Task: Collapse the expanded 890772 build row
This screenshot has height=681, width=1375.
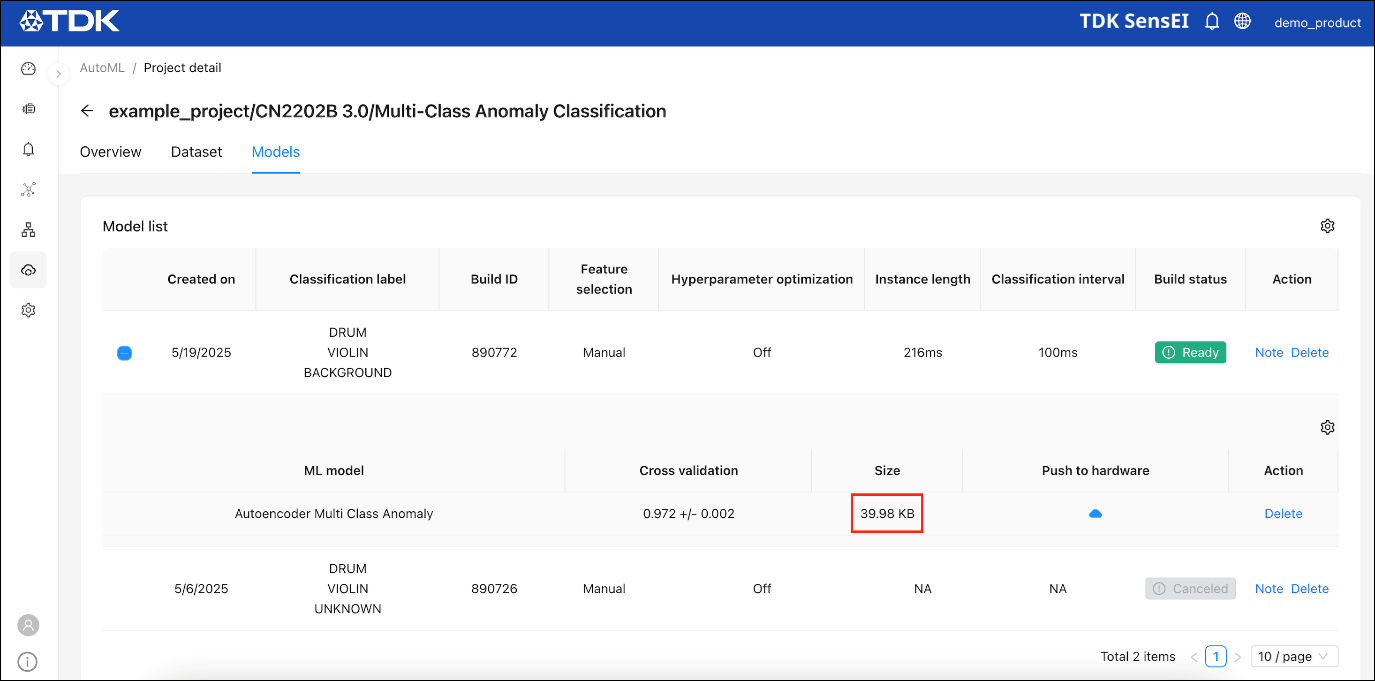Action: (x=124, y=353)
